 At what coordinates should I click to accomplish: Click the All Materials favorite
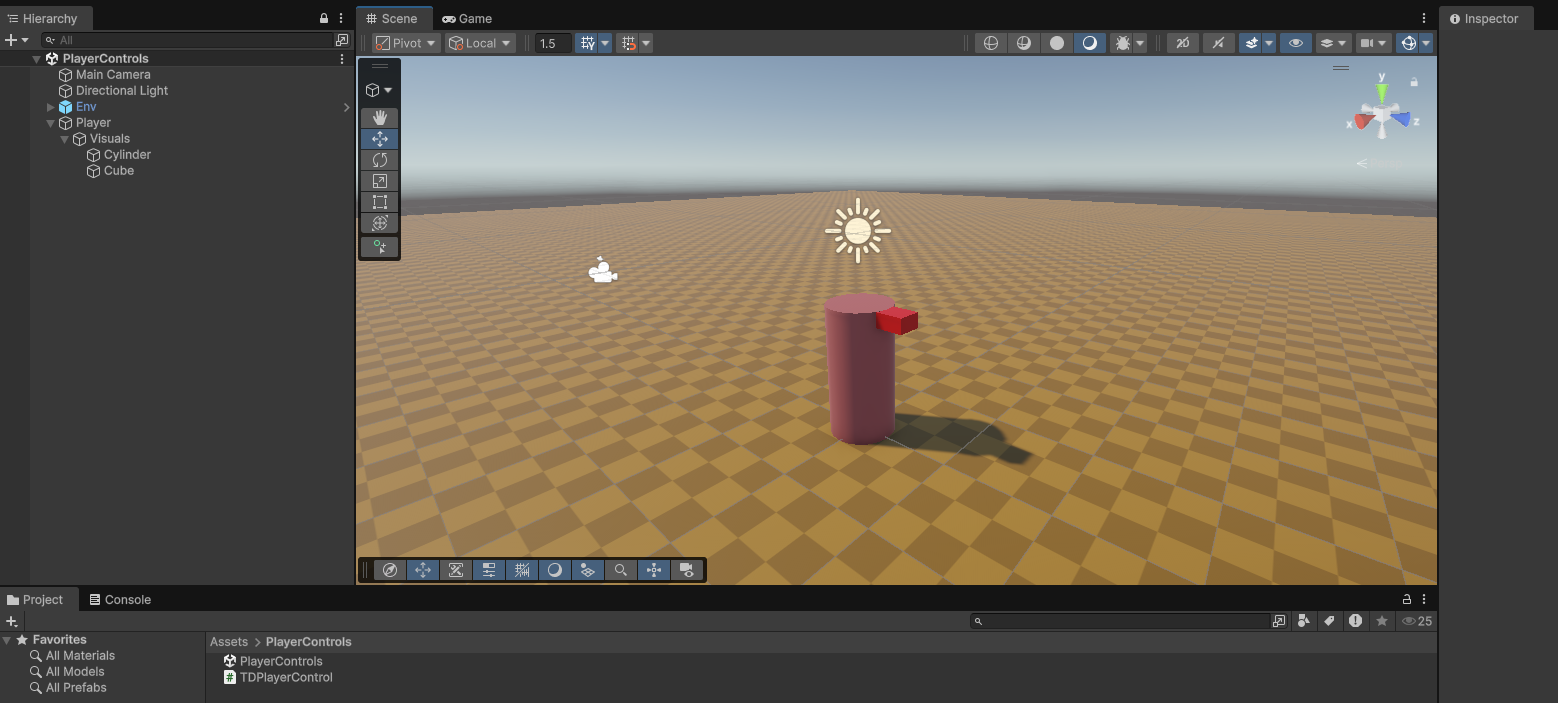pos(80,656)
